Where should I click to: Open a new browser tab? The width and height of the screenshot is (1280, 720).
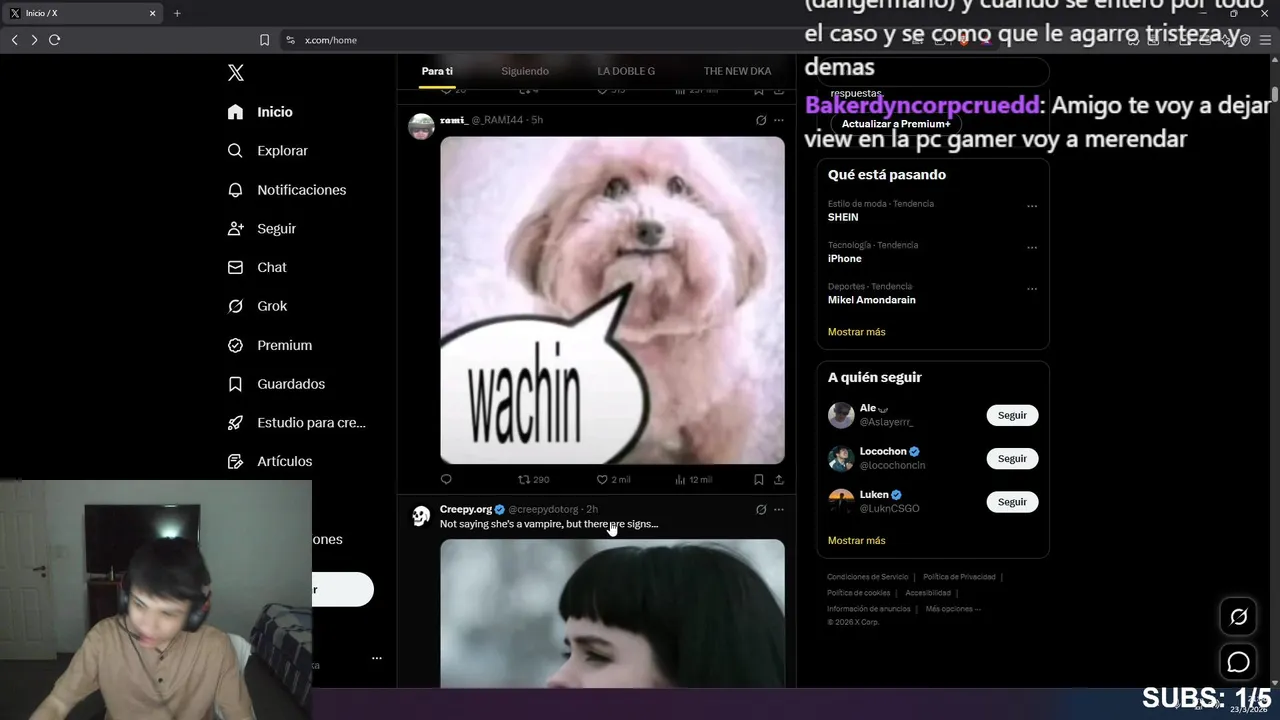pyautogui.click(x=177, y=13)
